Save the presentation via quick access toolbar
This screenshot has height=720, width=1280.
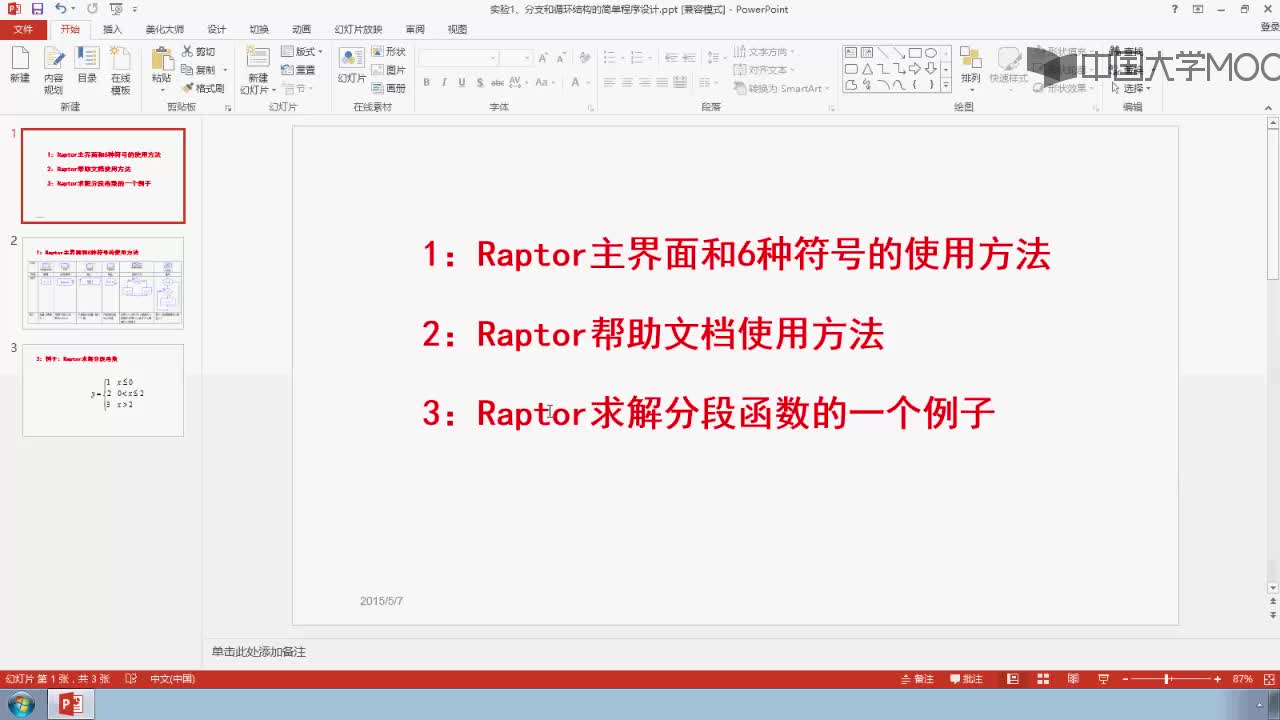click(37, 9)
